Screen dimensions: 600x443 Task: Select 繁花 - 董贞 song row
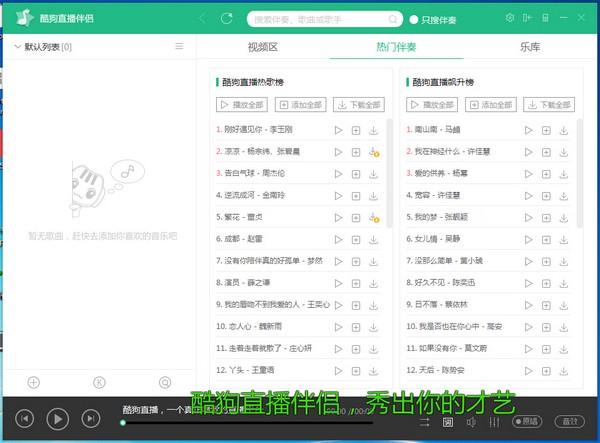coord(298,217)
